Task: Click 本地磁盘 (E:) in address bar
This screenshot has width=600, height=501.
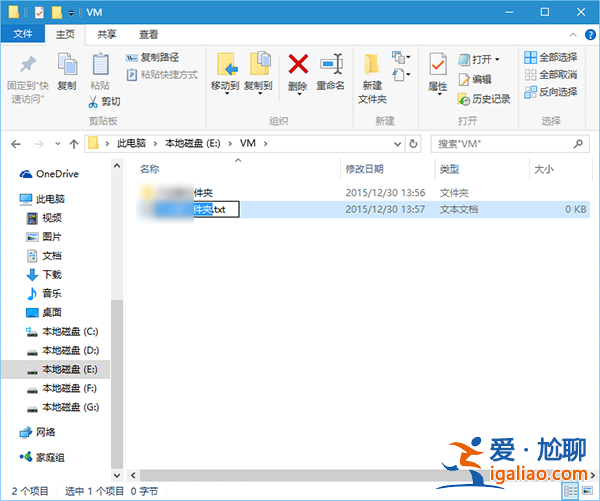Action: pos(192,144)
